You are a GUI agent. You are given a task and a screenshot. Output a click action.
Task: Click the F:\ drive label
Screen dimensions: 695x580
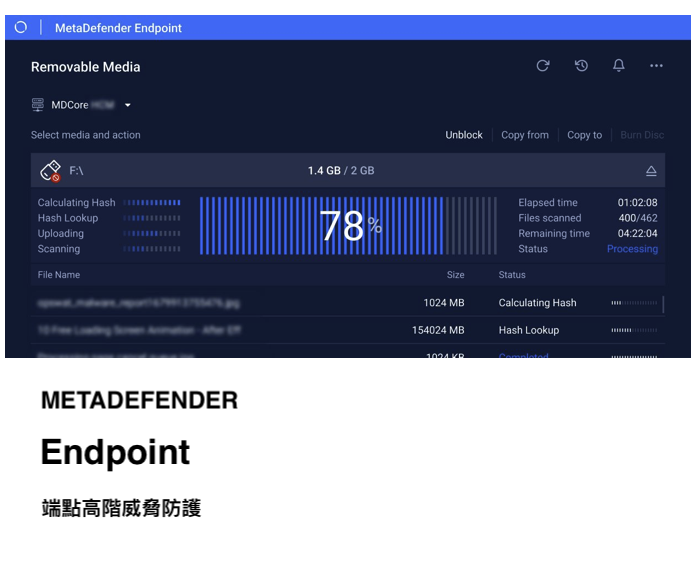pos(76,171)
